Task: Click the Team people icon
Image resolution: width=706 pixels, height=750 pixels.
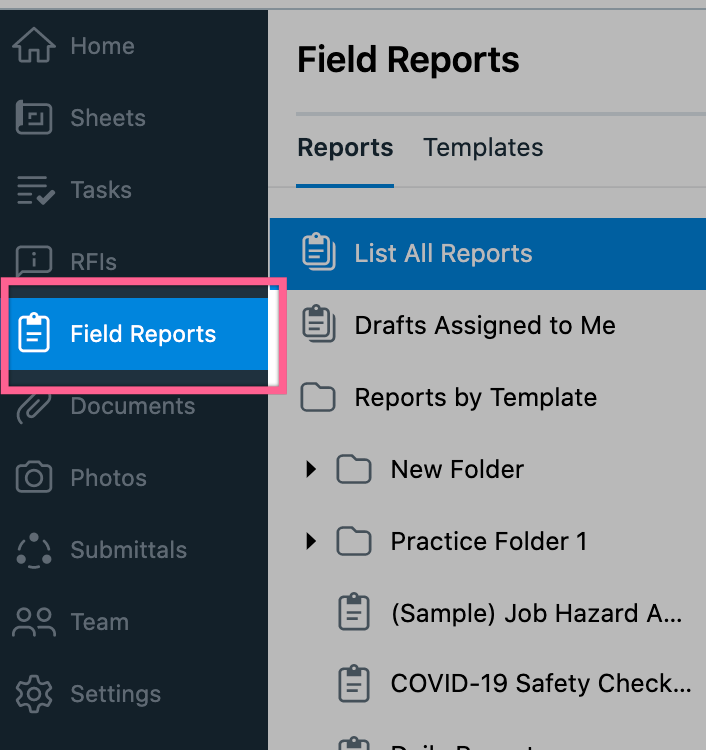Action: tap(33, 622)
